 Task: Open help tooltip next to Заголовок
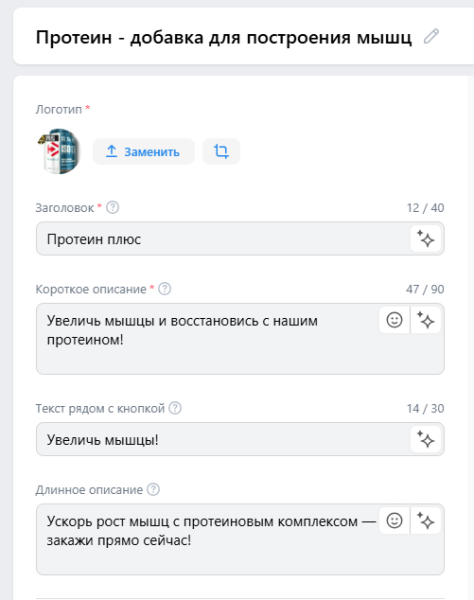112,208
